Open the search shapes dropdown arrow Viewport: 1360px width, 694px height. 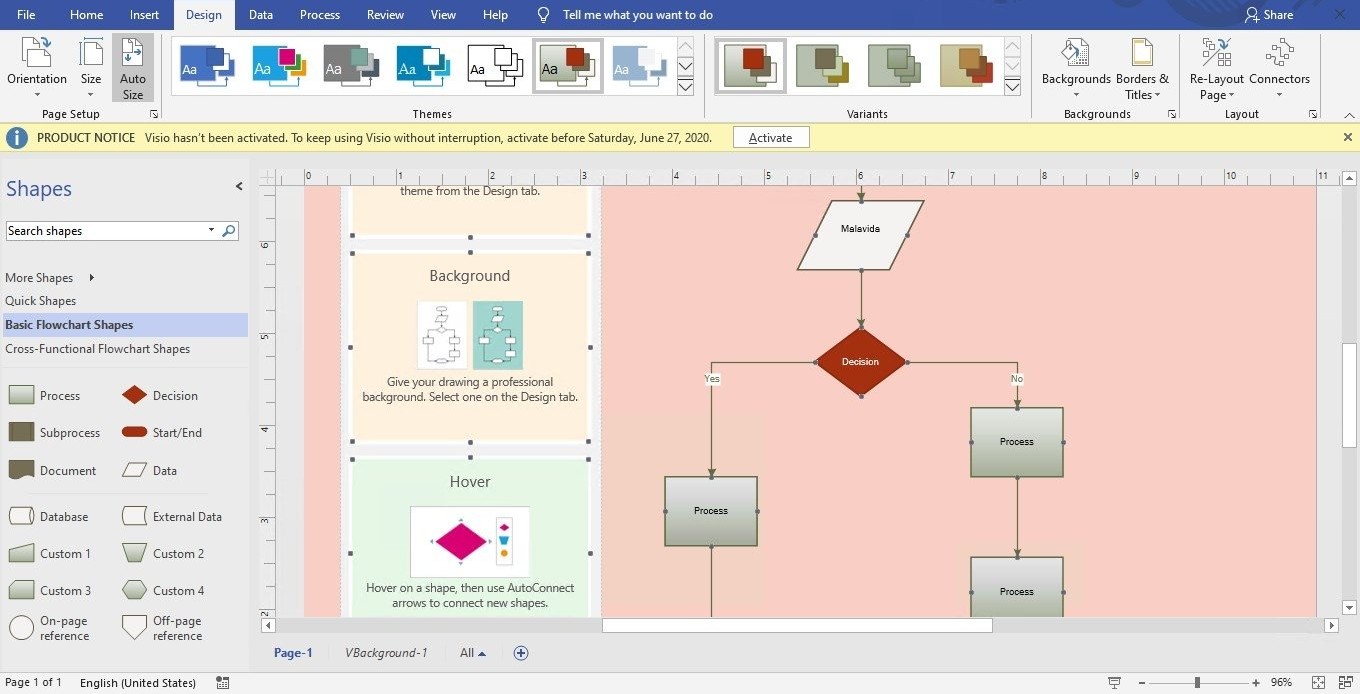click(211, 231)
